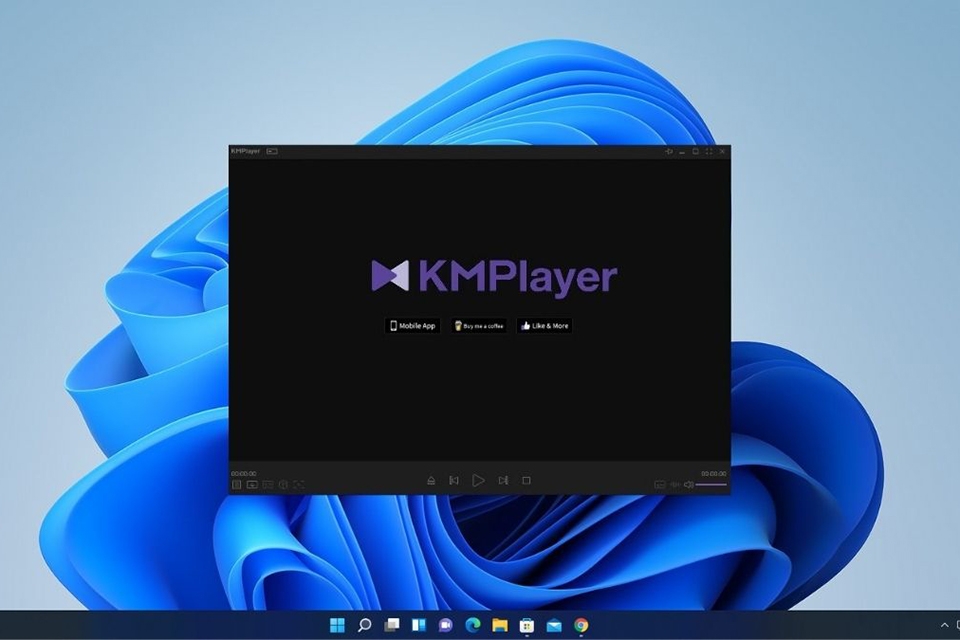Viewport: 960px width, 640px height.
Task: Minimize the KMPlayer window
Action: click(682, 151)
